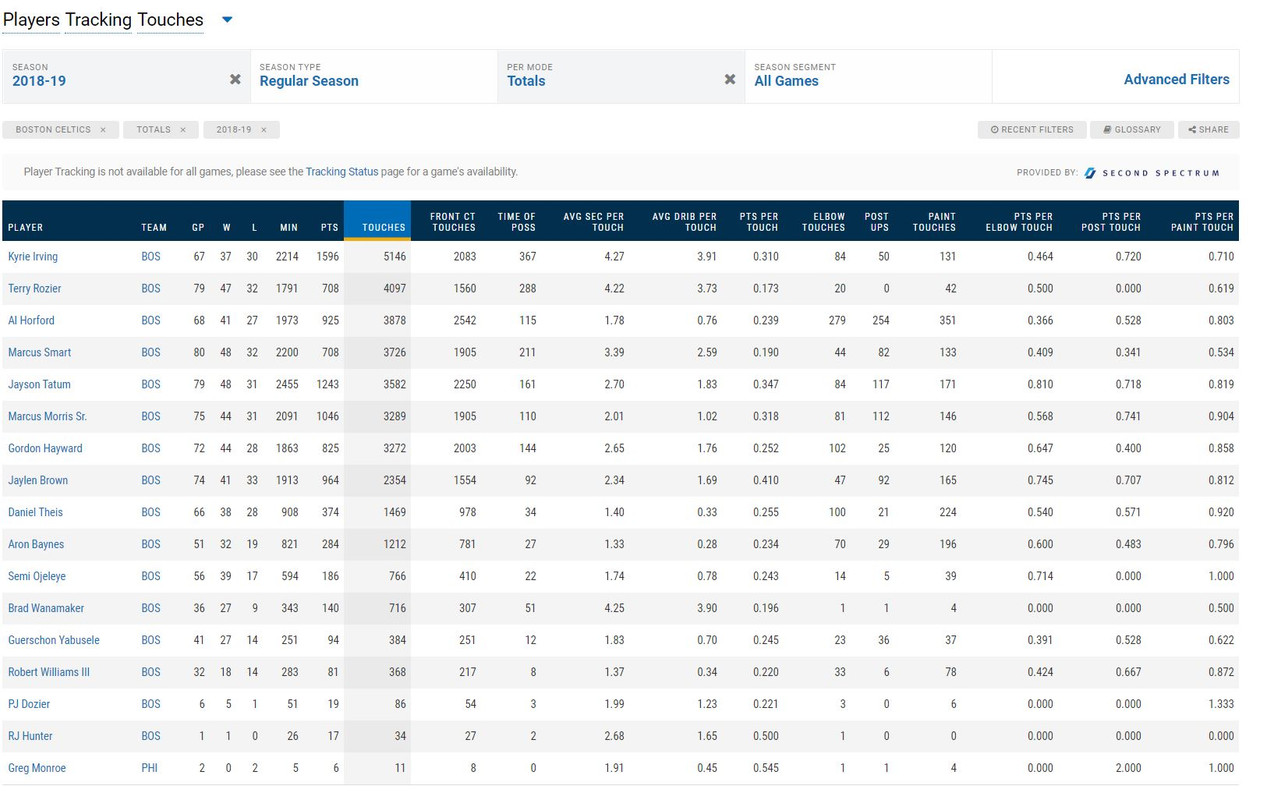Open the Season Segment All Games selector
Screen dimensions: 1274x800
tap(868, 76)
